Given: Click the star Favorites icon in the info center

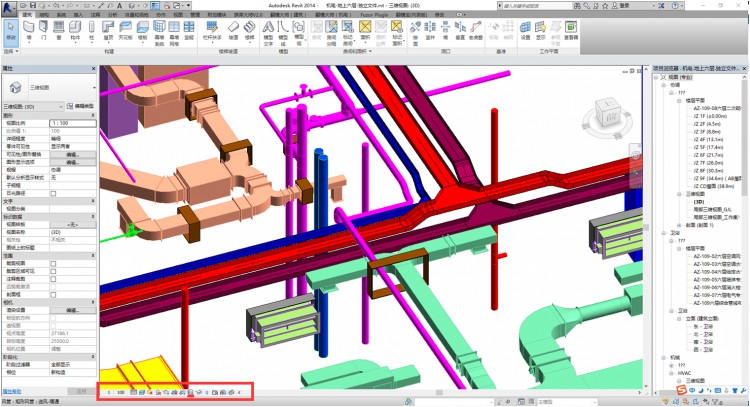Looking at the screenshot, I should pyautogui.click(x=605, y=6).
